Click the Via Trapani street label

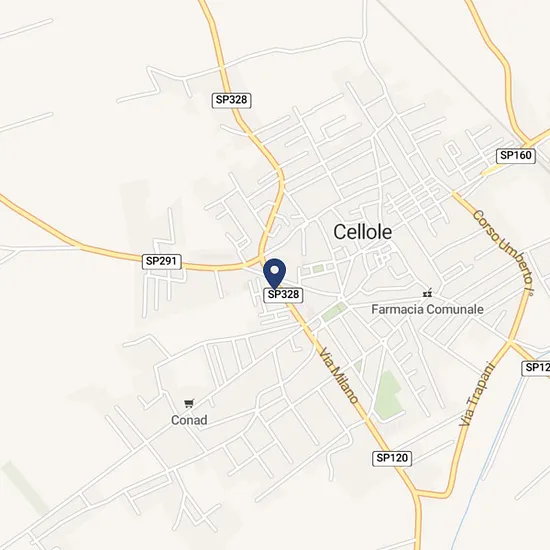477,395
